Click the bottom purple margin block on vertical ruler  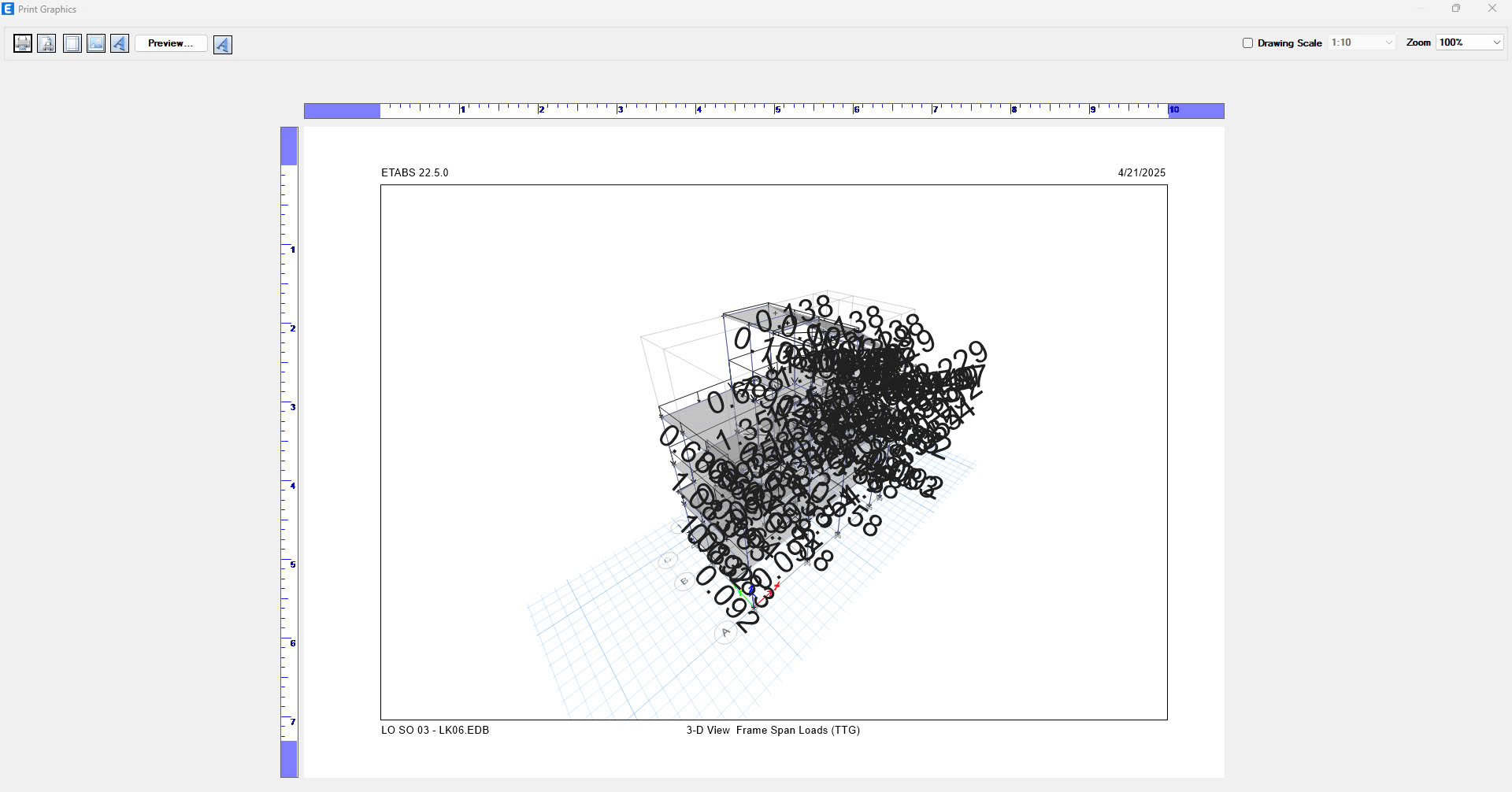coord(289,759)
